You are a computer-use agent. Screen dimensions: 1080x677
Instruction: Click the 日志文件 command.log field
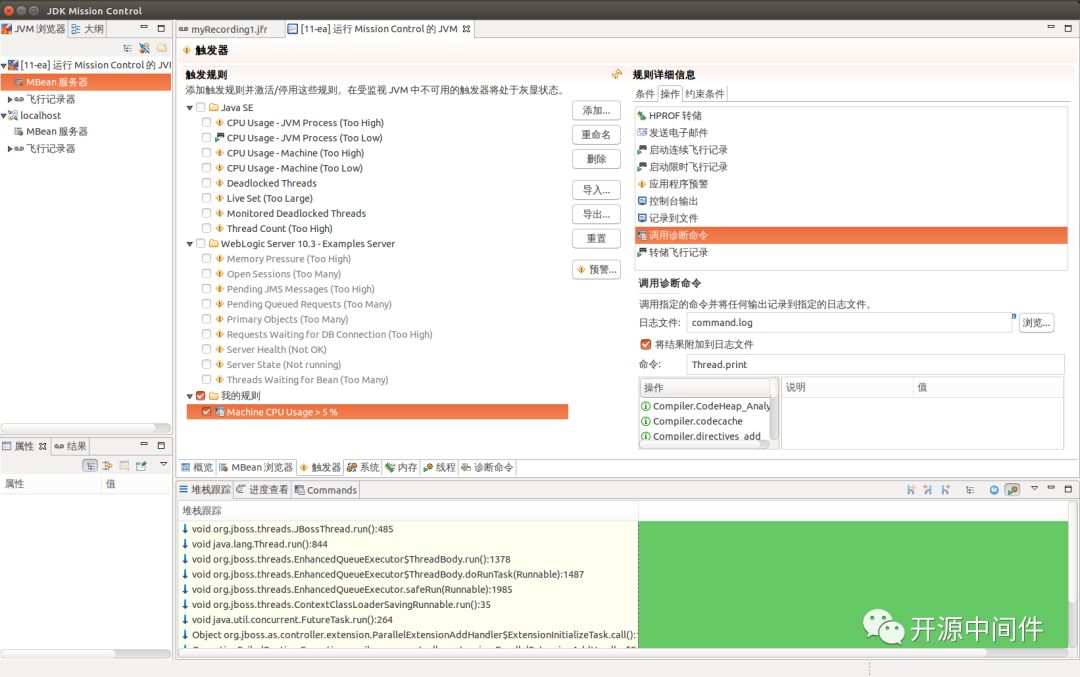point(849,322)
